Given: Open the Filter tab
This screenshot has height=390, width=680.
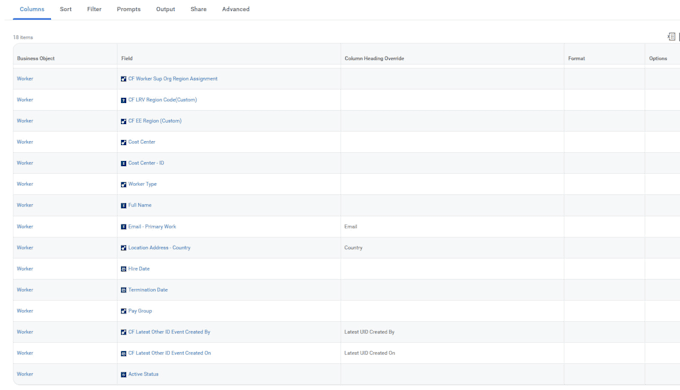Looking at the screenshot, I should 94,9.
